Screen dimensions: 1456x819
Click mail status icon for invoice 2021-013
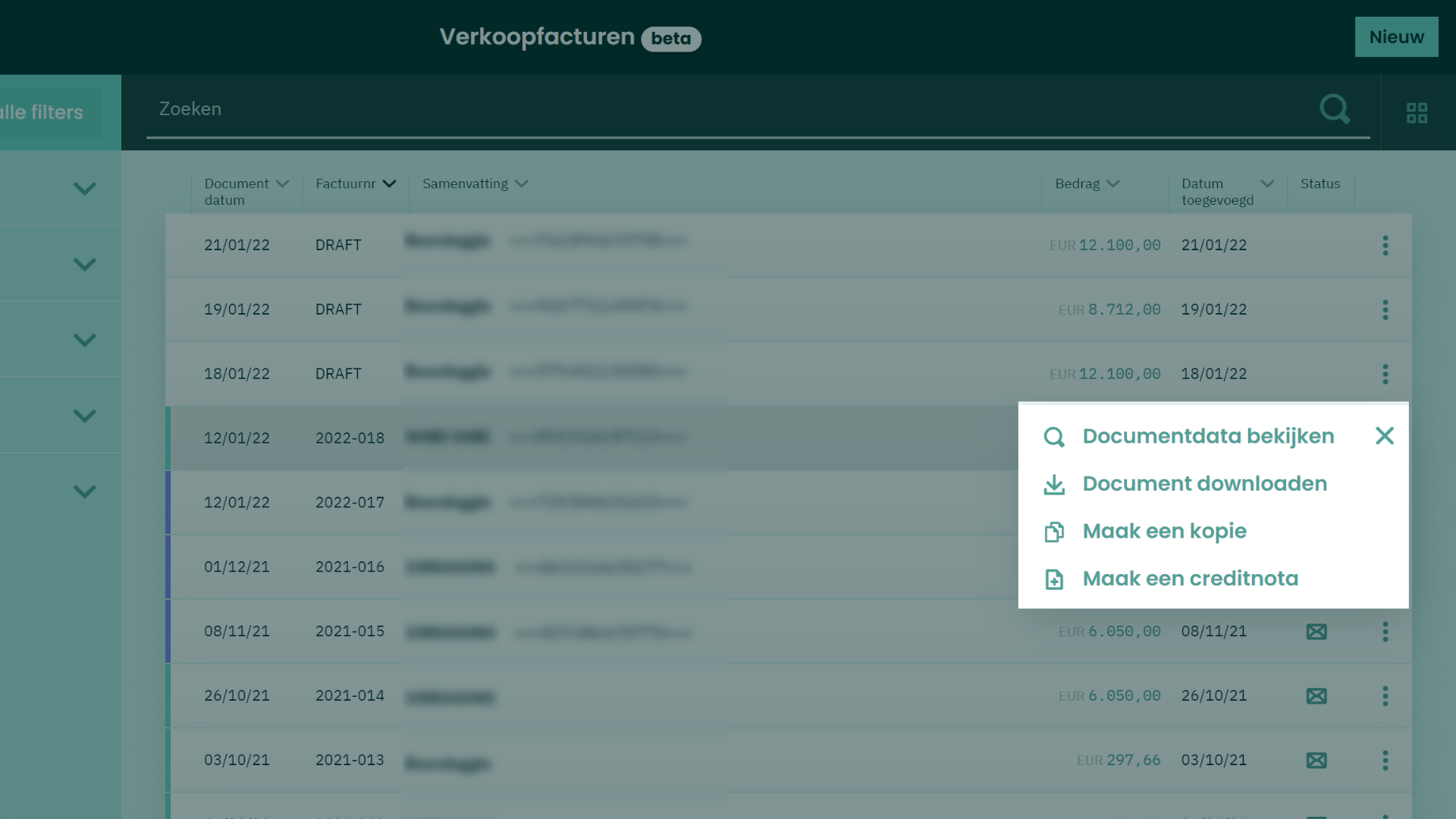[x=1316, y=761]
